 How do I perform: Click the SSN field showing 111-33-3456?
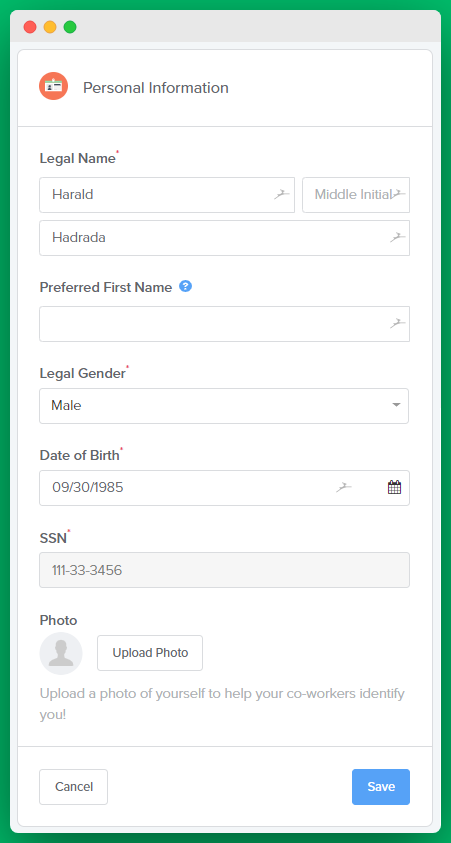[224, 570]
